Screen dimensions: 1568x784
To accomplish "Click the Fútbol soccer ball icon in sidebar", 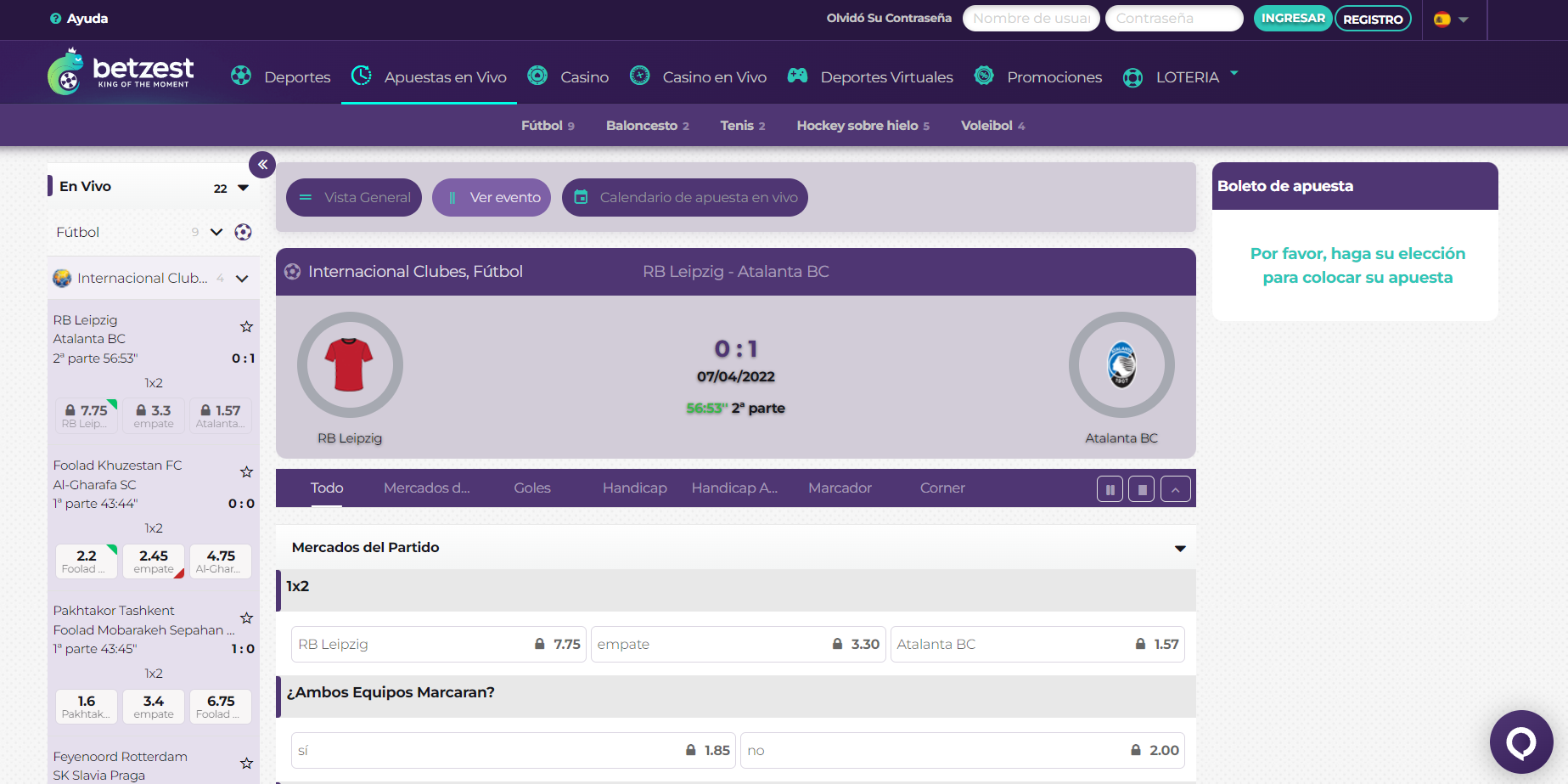I will pyautogui.click(x=243, y=232).
